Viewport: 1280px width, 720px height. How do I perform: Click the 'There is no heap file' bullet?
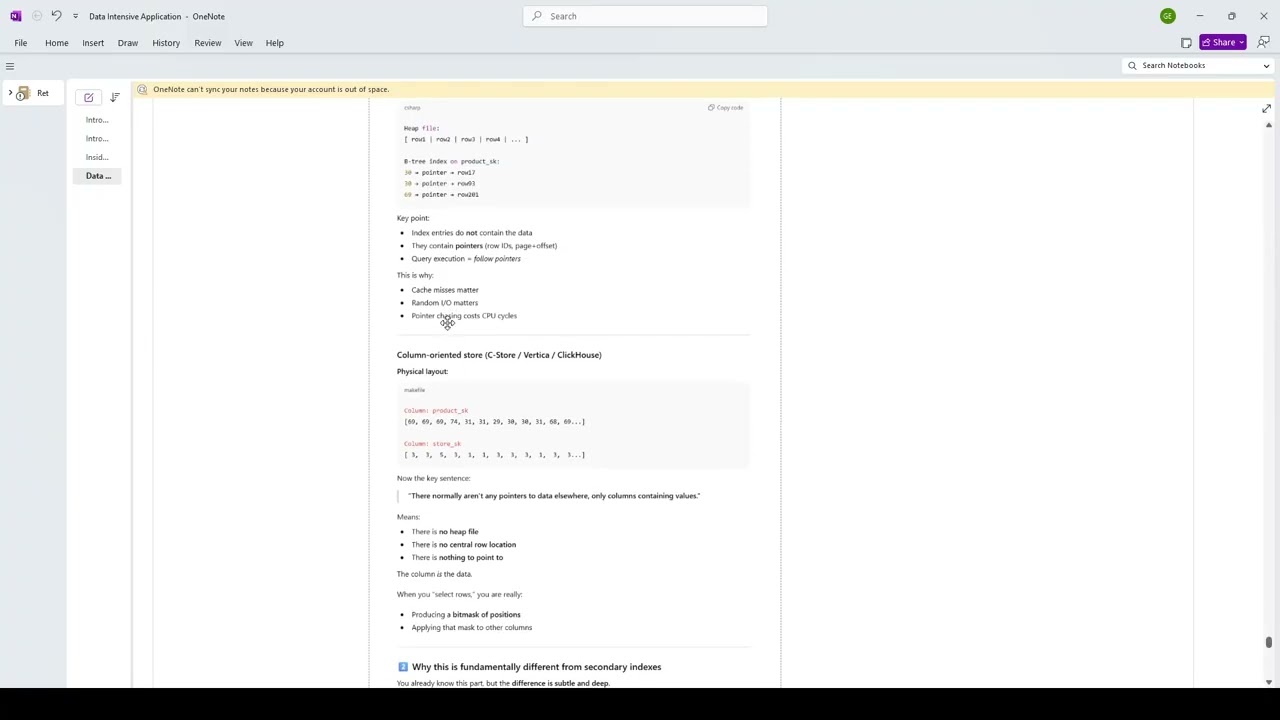pos(445,532)
